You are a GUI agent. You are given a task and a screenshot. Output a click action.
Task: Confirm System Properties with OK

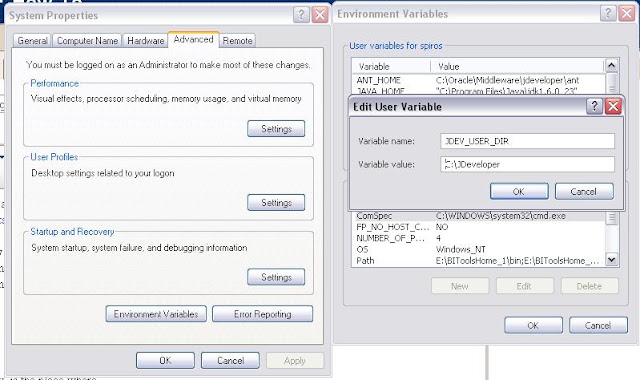coord(165,360)
